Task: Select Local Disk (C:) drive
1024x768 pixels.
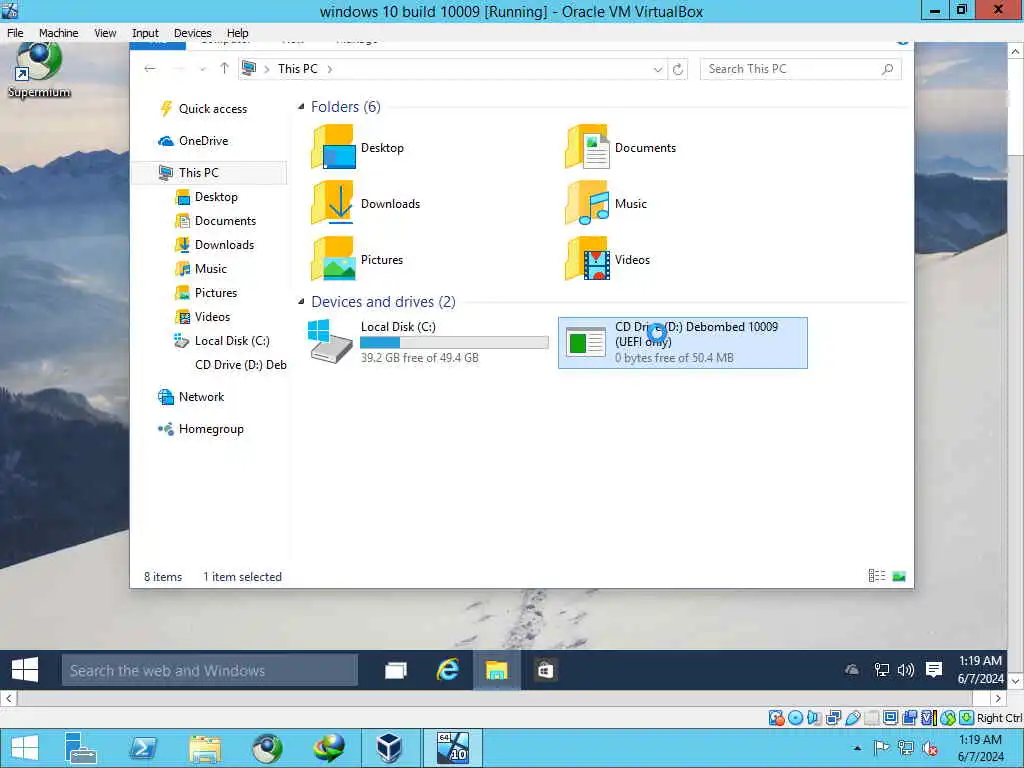Action: [428, 342]
